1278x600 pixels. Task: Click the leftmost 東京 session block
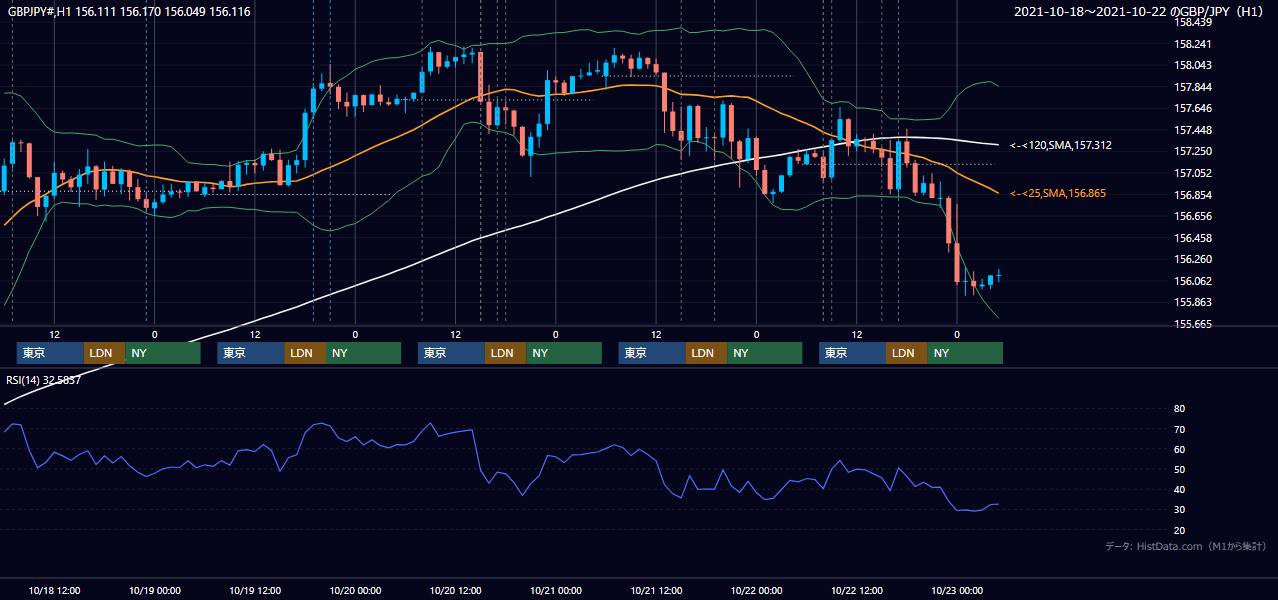[x=50, y=353]
